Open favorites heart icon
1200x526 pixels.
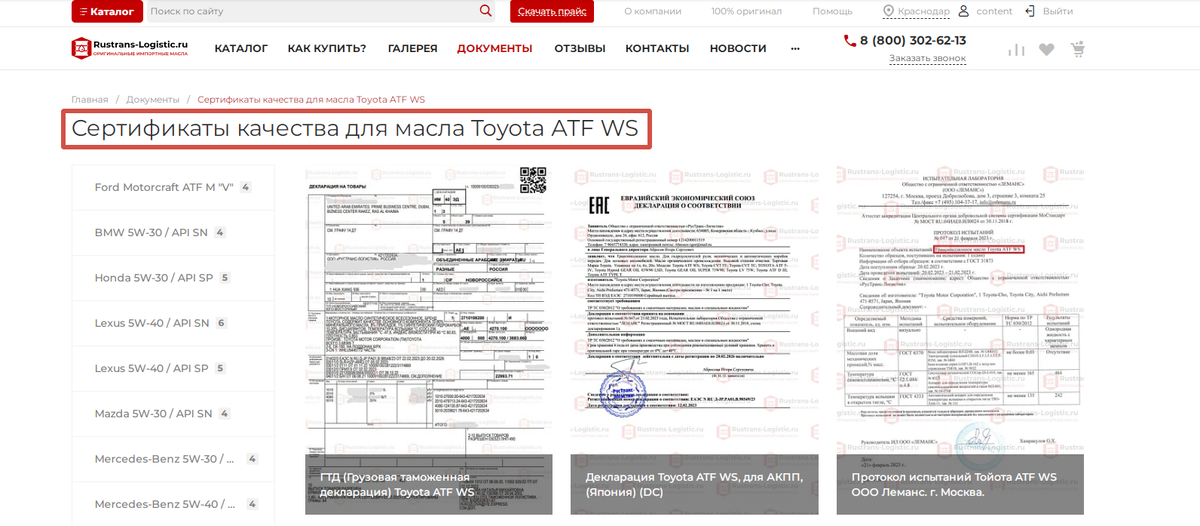click(1047, 49)
